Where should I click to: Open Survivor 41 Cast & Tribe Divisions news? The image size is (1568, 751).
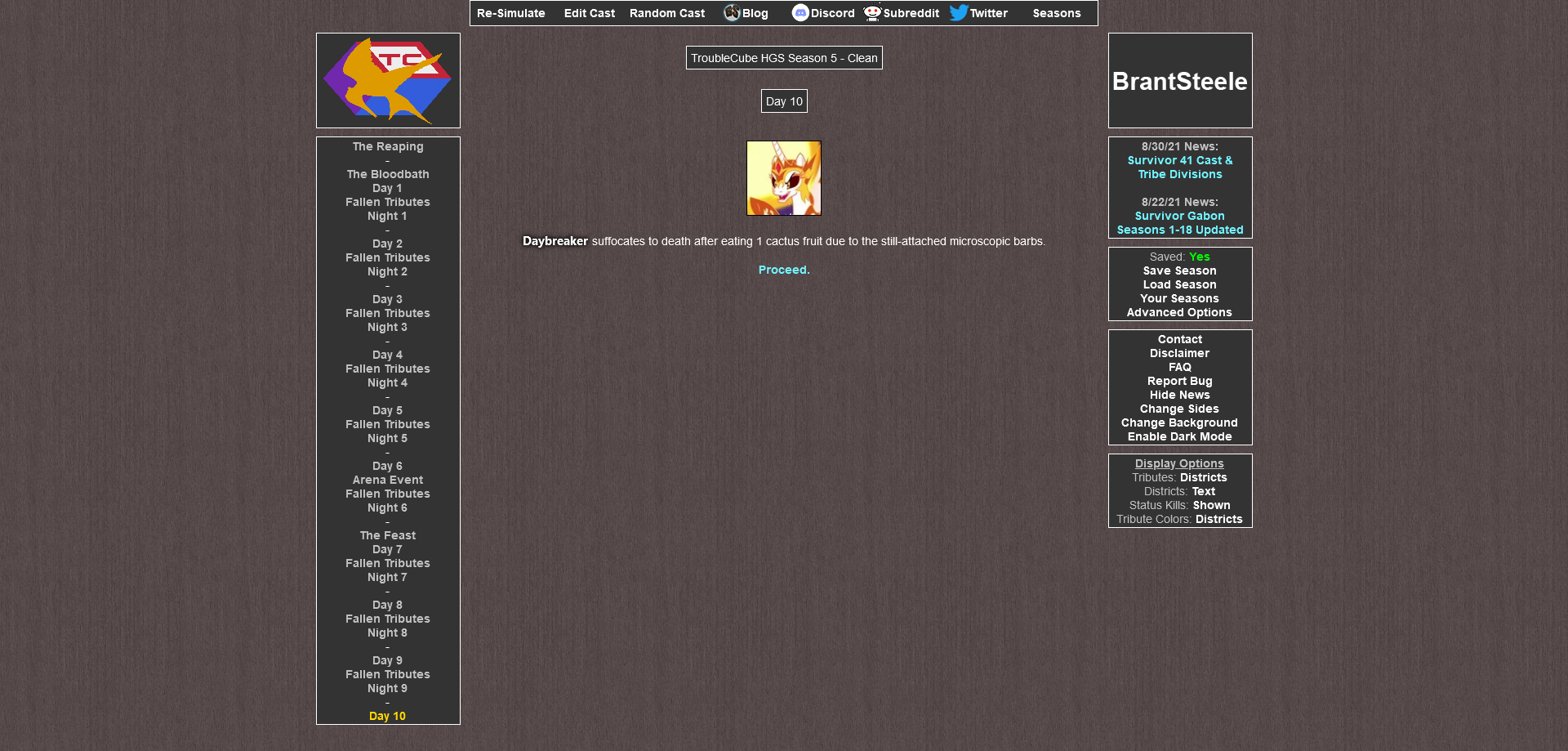1180,168
